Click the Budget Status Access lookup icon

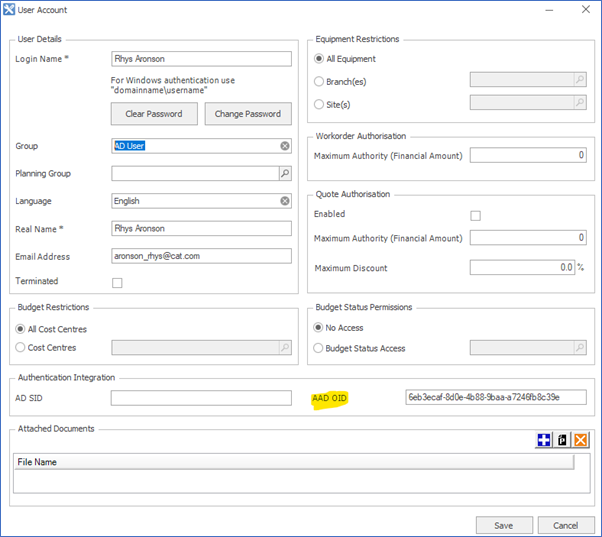pos(580,348)
